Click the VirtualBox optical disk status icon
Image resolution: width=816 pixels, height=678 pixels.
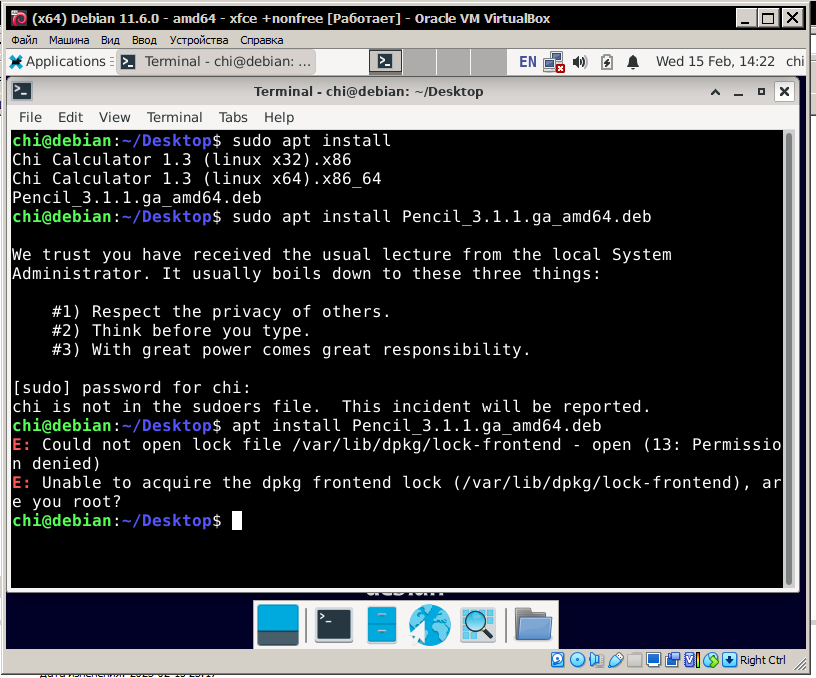[577, 660]
